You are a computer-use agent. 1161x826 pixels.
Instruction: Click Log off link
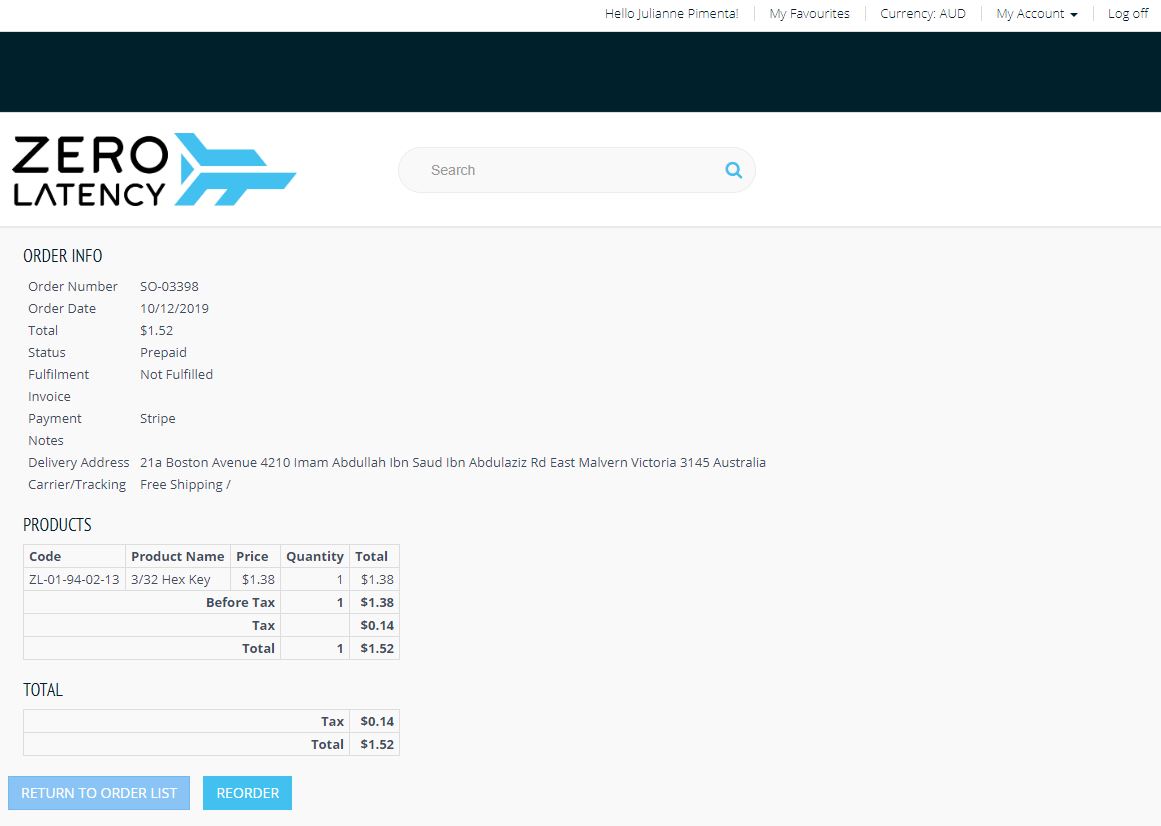1128,13
